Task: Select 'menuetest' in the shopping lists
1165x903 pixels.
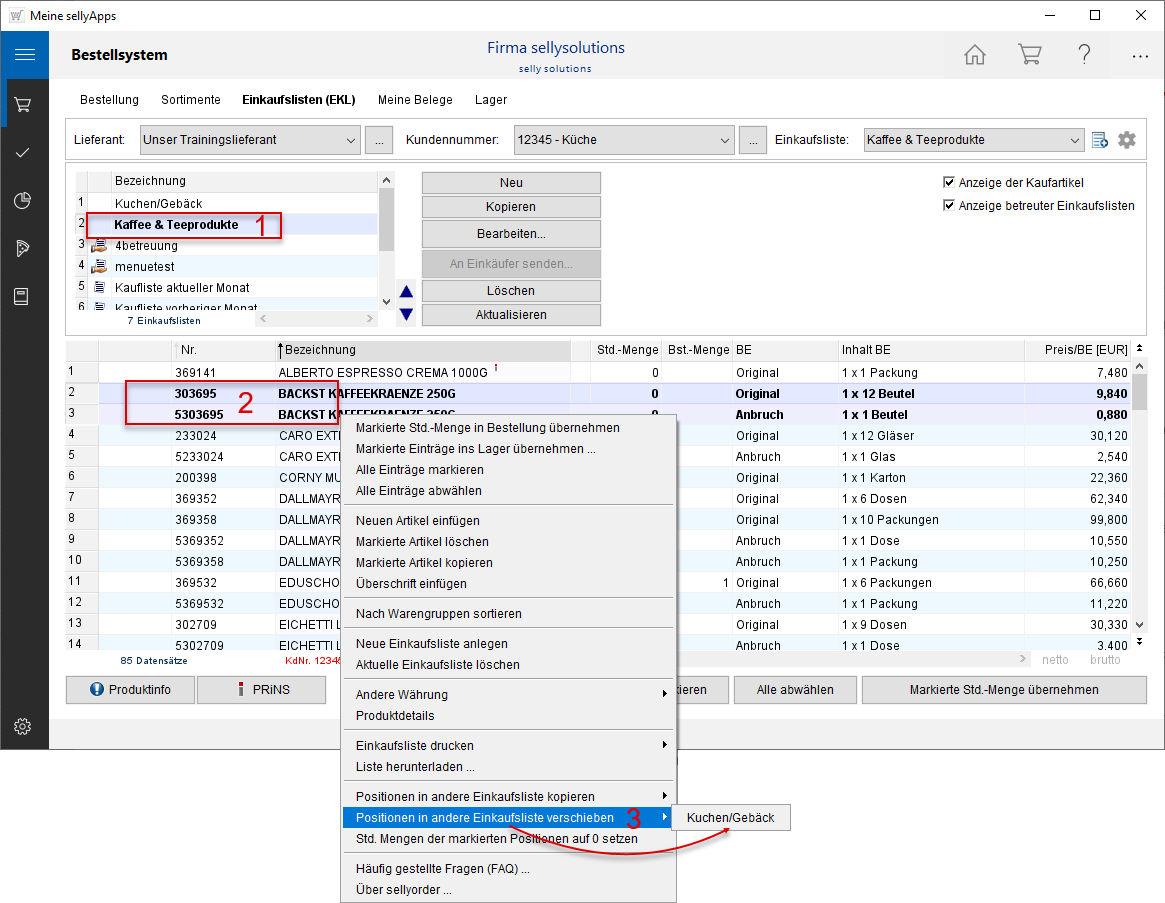Action: click(x=145, y=267)
